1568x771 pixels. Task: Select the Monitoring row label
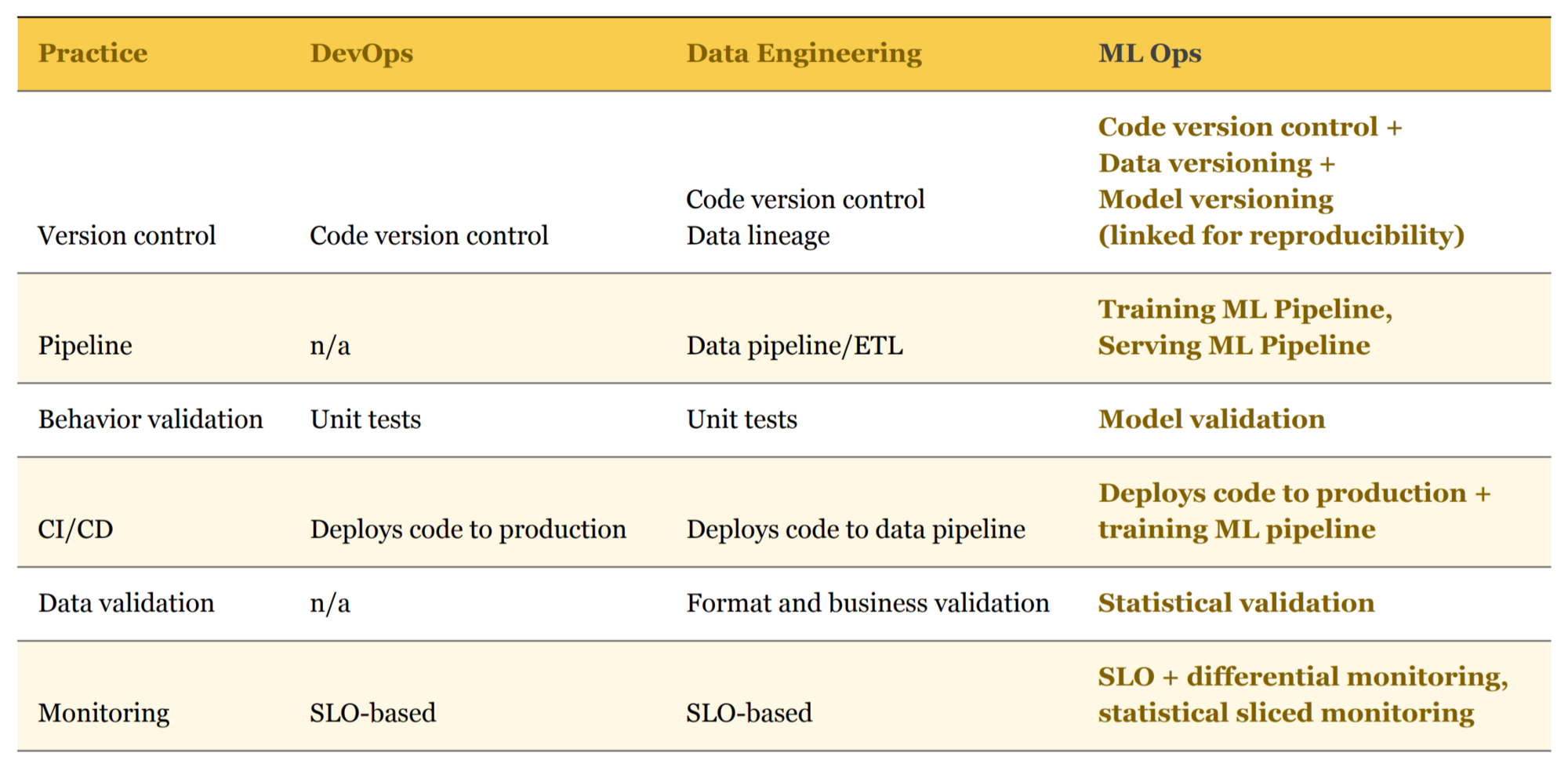click(103, 713)
